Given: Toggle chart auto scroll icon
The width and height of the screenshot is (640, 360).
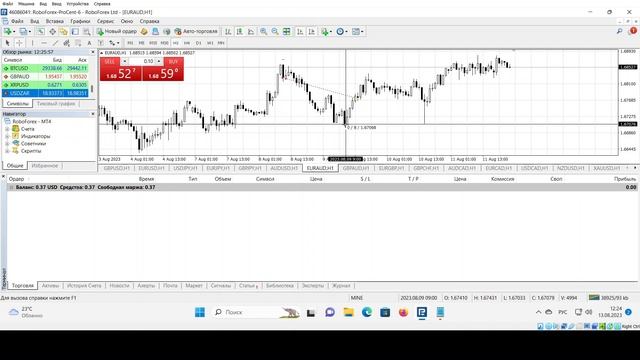Looking at the screenshot, I should point(300,31).
